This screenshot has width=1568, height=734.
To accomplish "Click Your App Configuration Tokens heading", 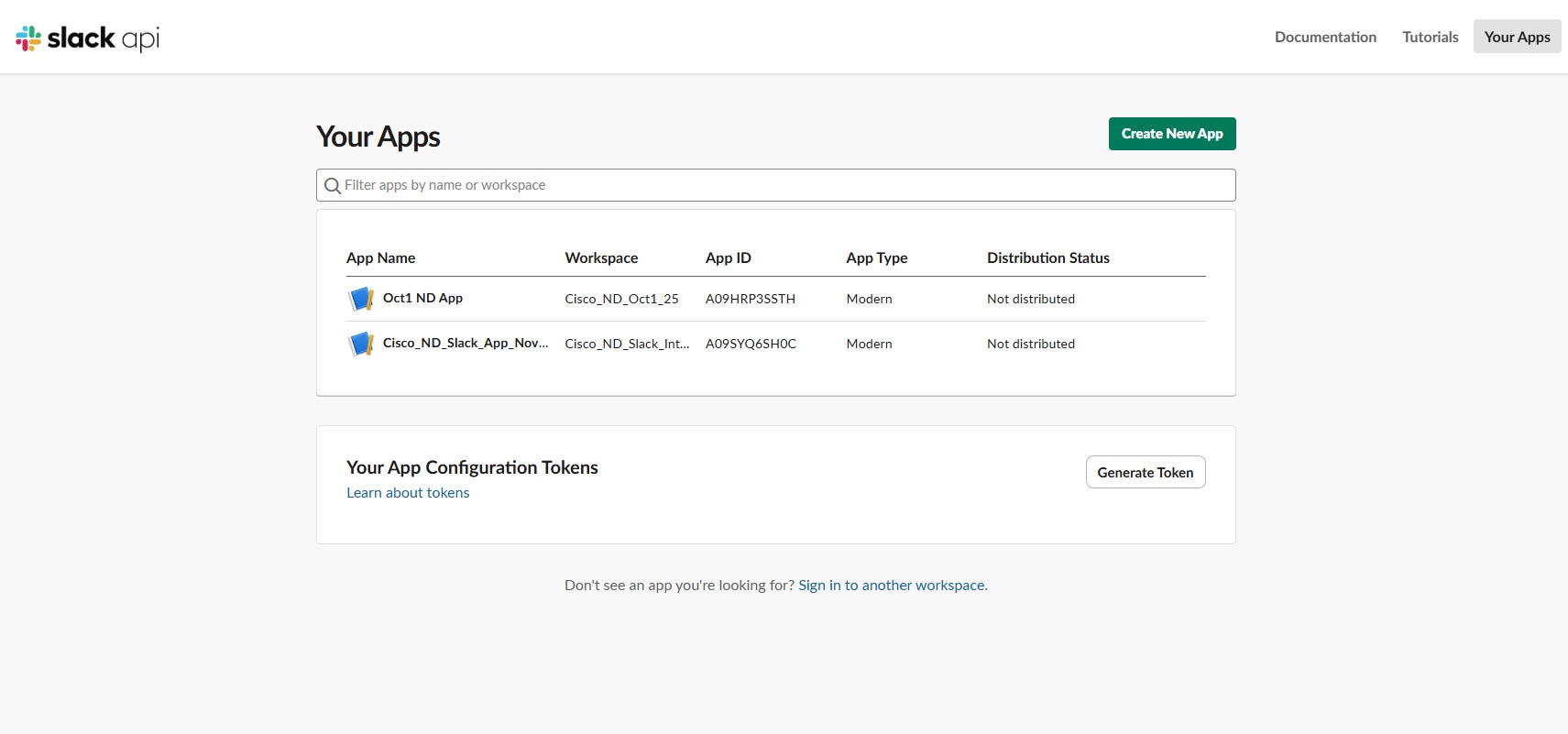I will tap(472, 467).
